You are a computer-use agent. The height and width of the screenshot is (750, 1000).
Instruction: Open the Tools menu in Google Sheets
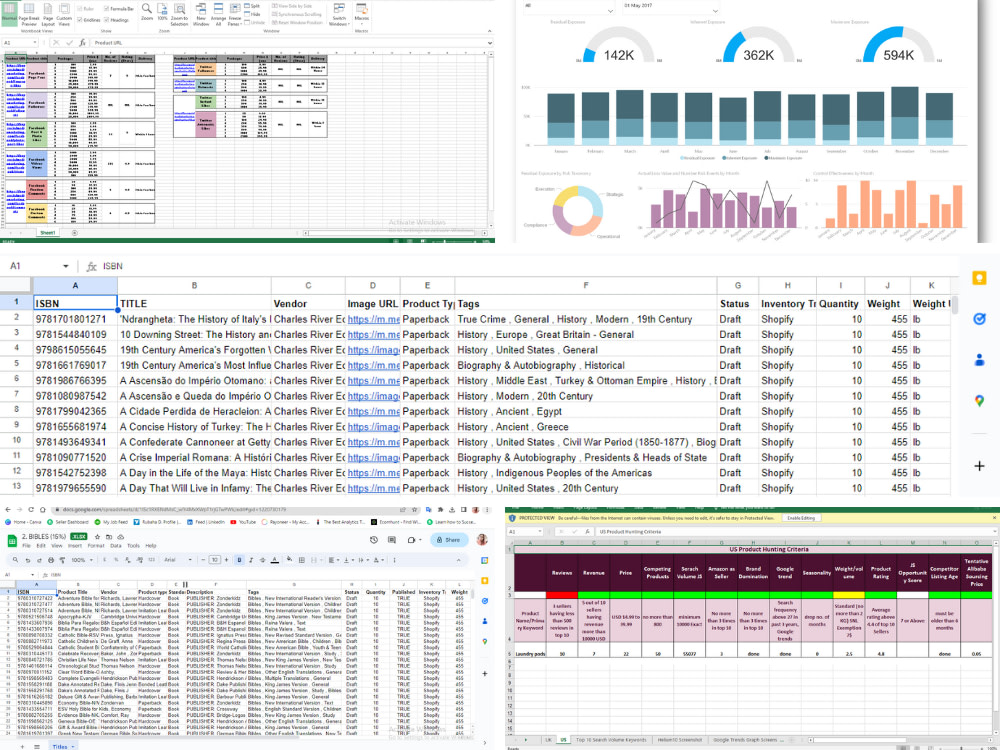coord(133,546)
